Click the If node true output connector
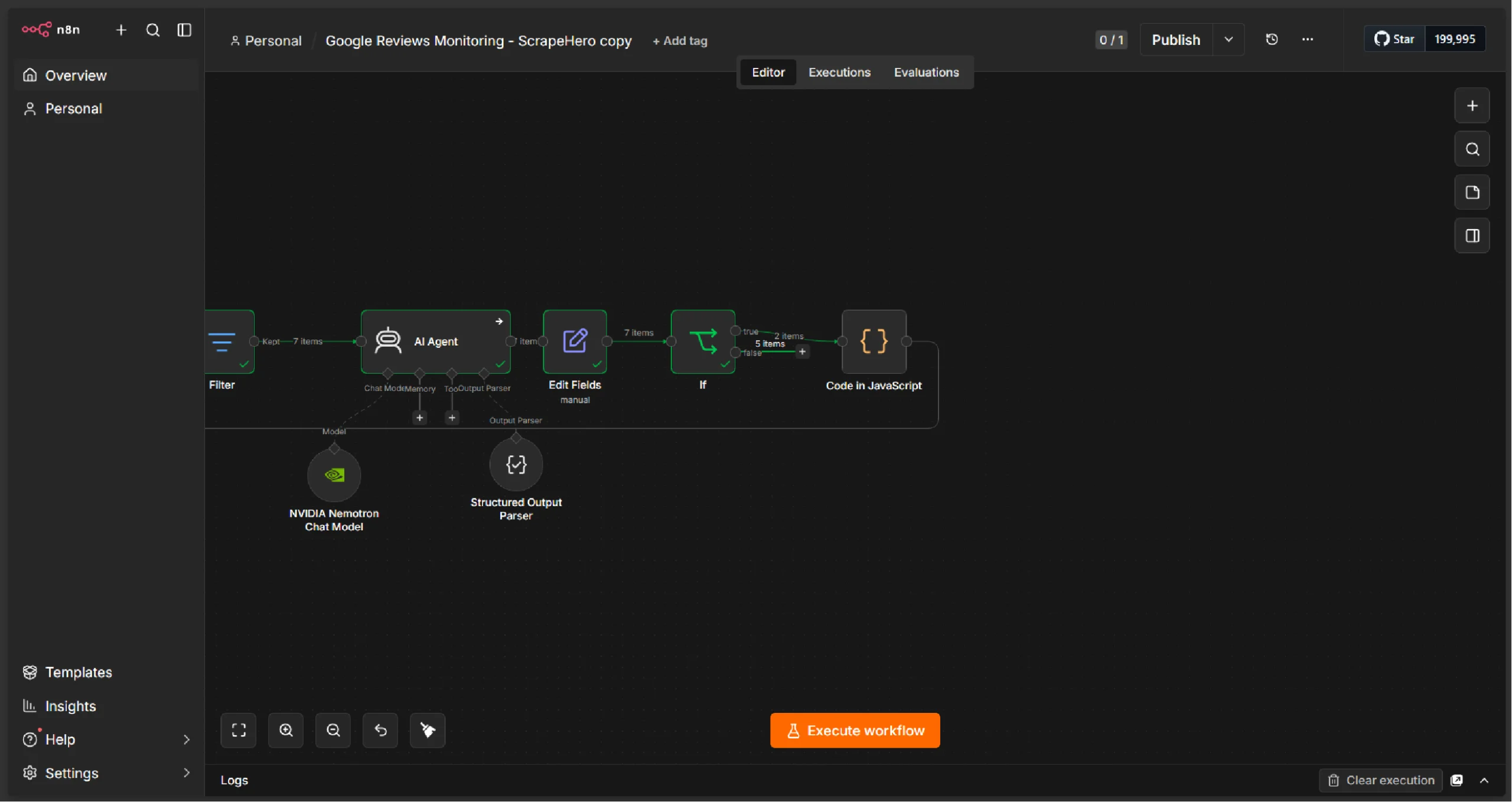The image size is (1512, 805). pos(736,331)
